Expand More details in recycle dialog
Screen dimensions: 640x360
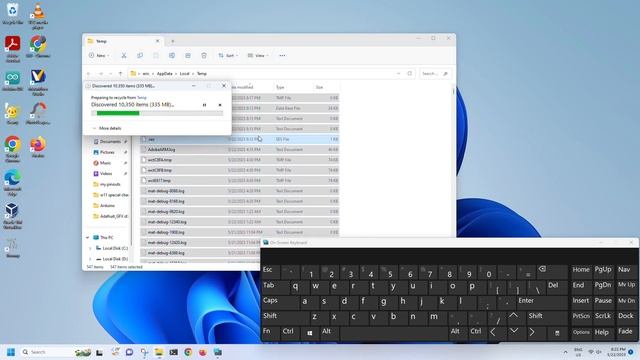[107, 128]
